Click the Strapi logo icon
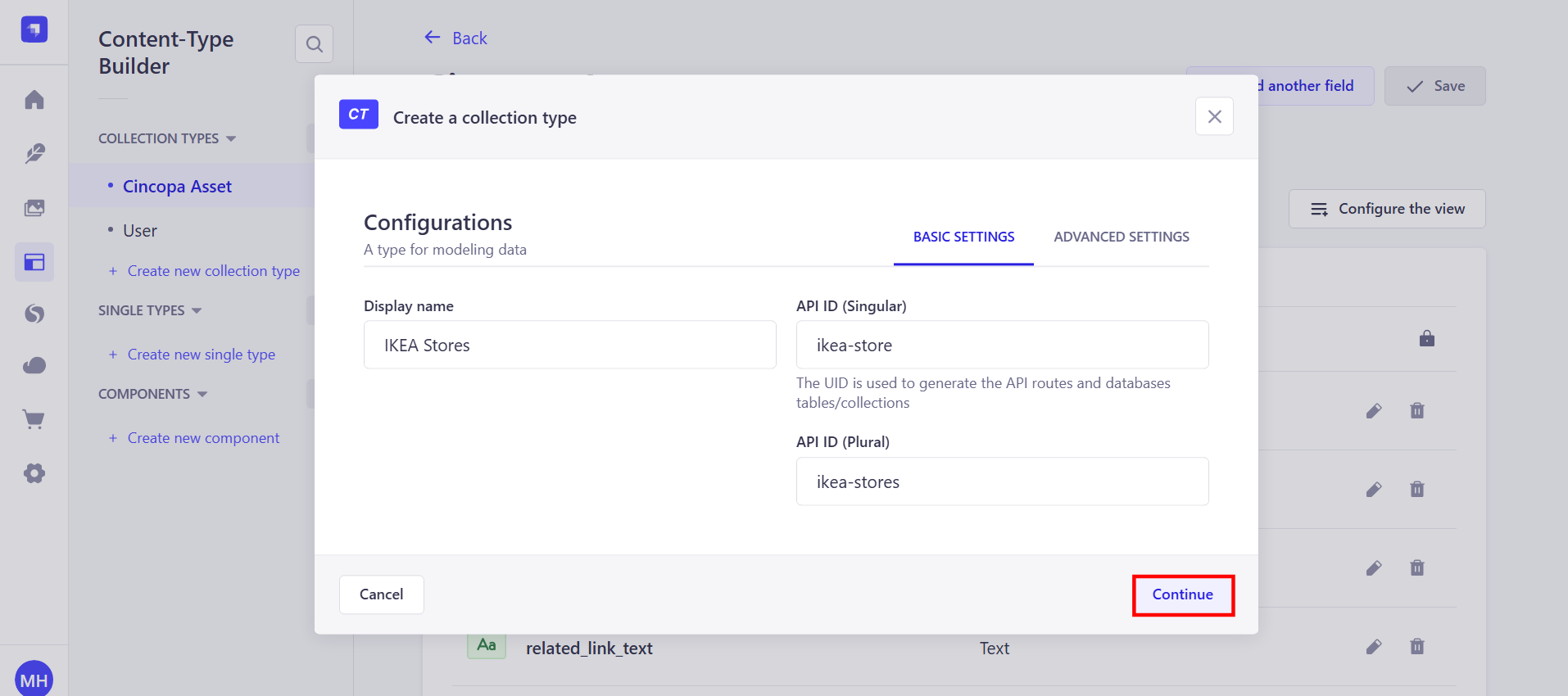 34,29
